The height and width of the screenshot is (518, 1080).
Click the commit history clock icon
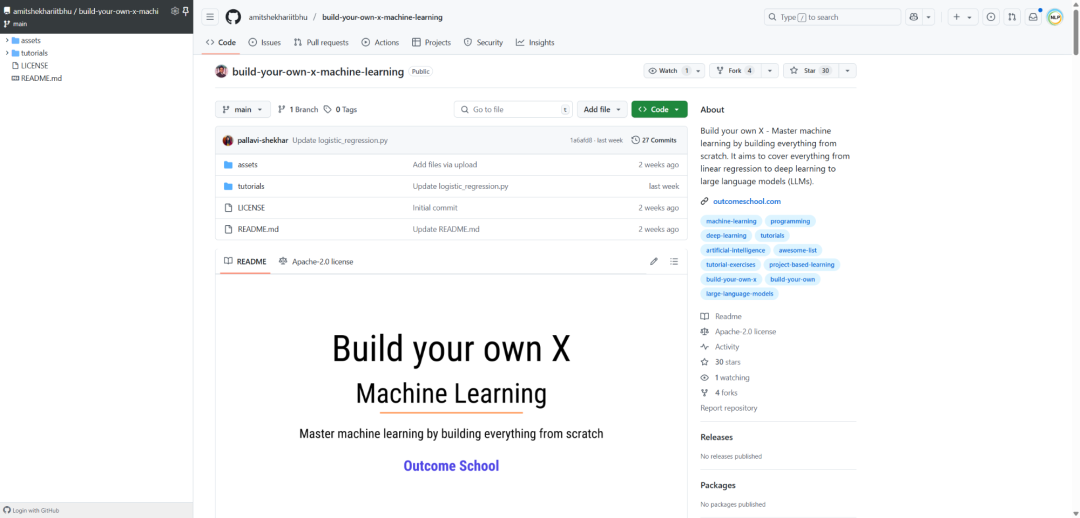click(635, 140)
